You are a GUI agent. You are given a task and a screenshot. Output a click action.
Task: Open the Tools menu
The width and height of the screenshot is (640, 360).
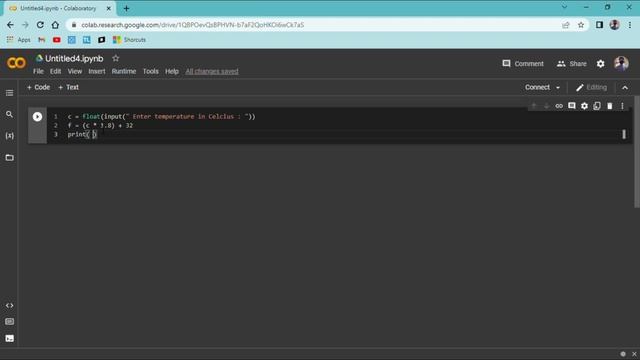click(150, 71)
